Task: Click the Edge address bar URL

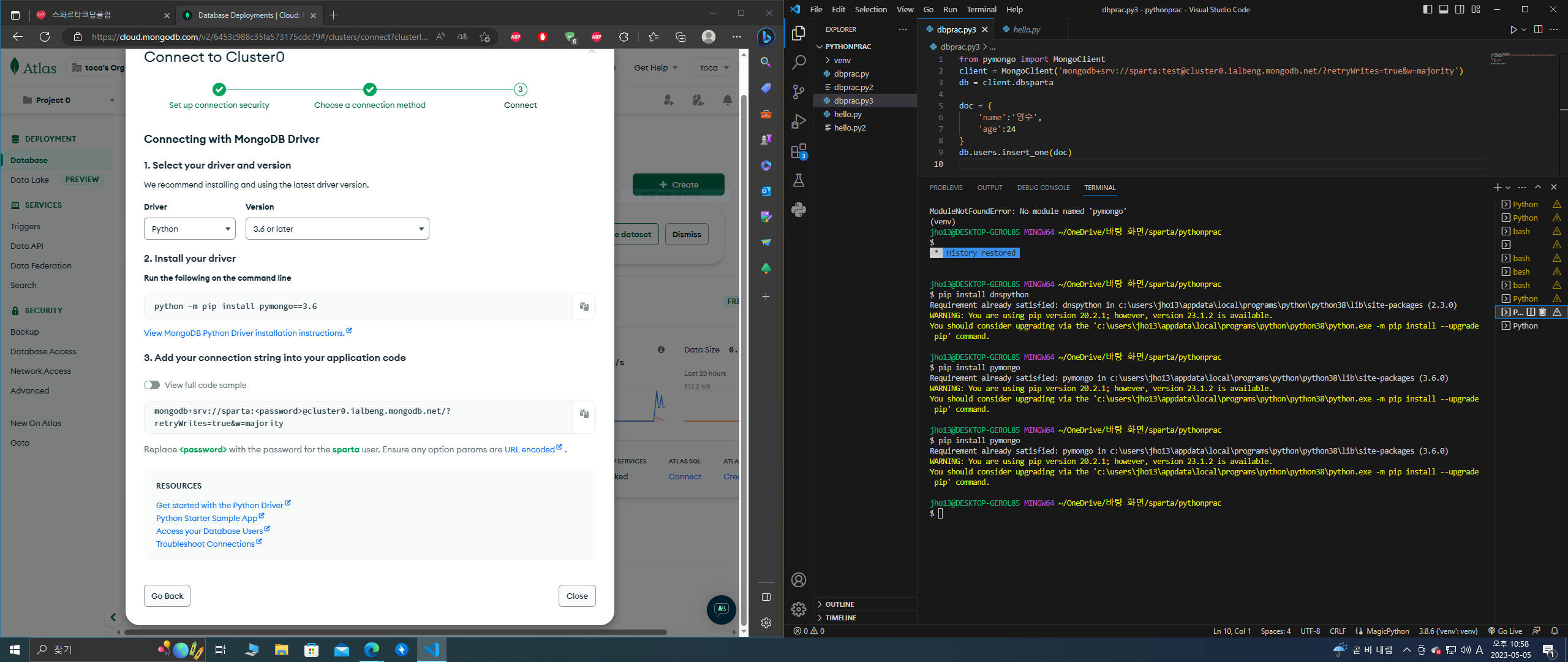Action: [260, 37]
